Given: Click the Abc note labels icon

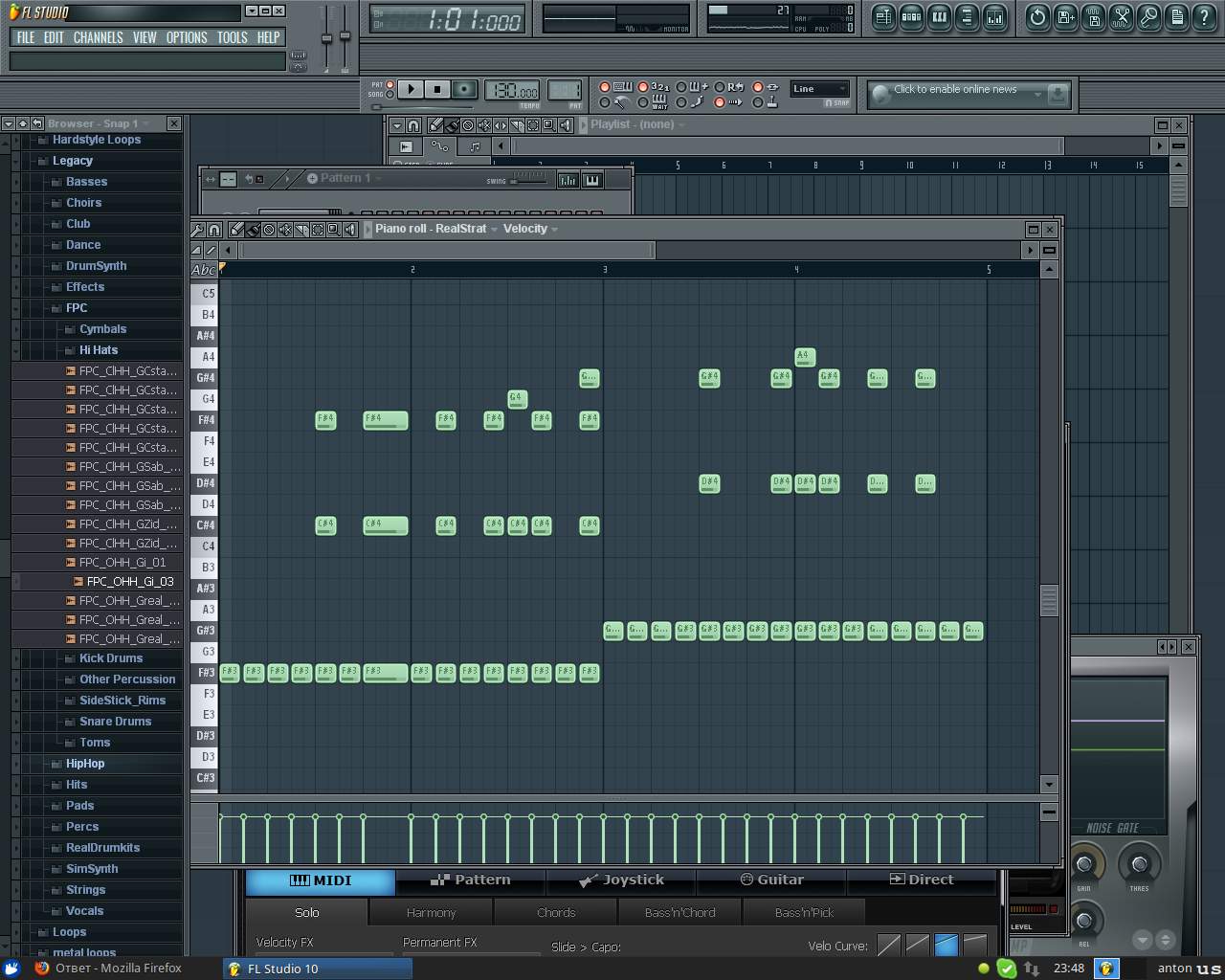Looking at the screenshot, I should pos(203,270).
